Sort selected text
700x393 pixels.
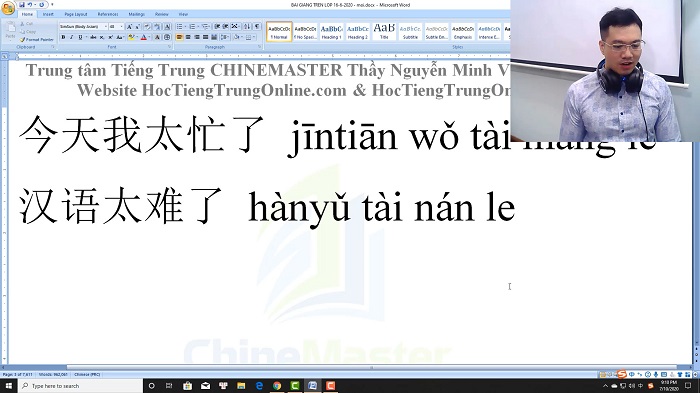[247, 27]
